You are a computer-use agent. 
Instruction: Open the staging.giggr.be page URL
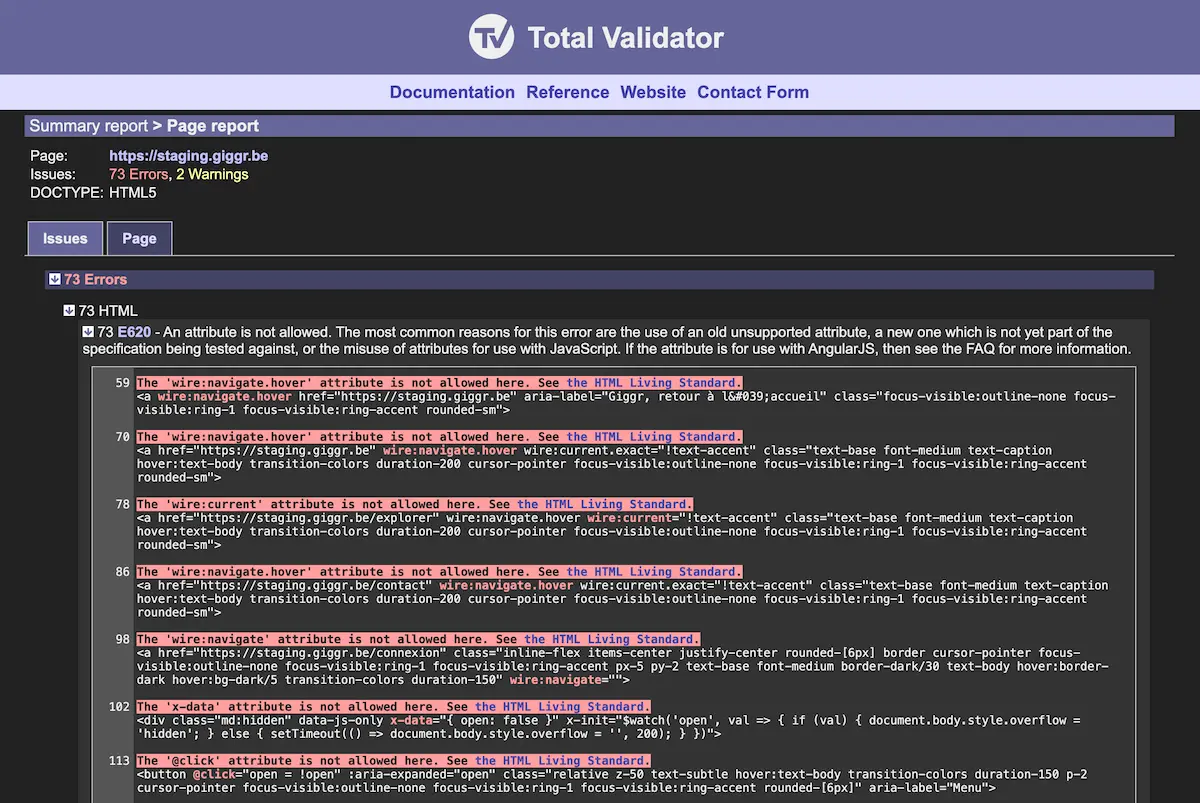coord(188,156)
